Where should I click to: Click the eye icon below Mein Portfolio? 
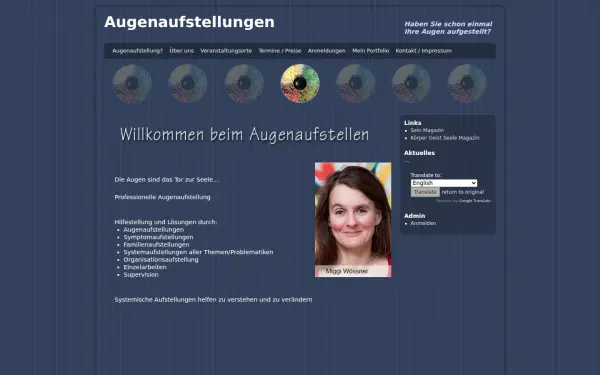click(411, 83)
